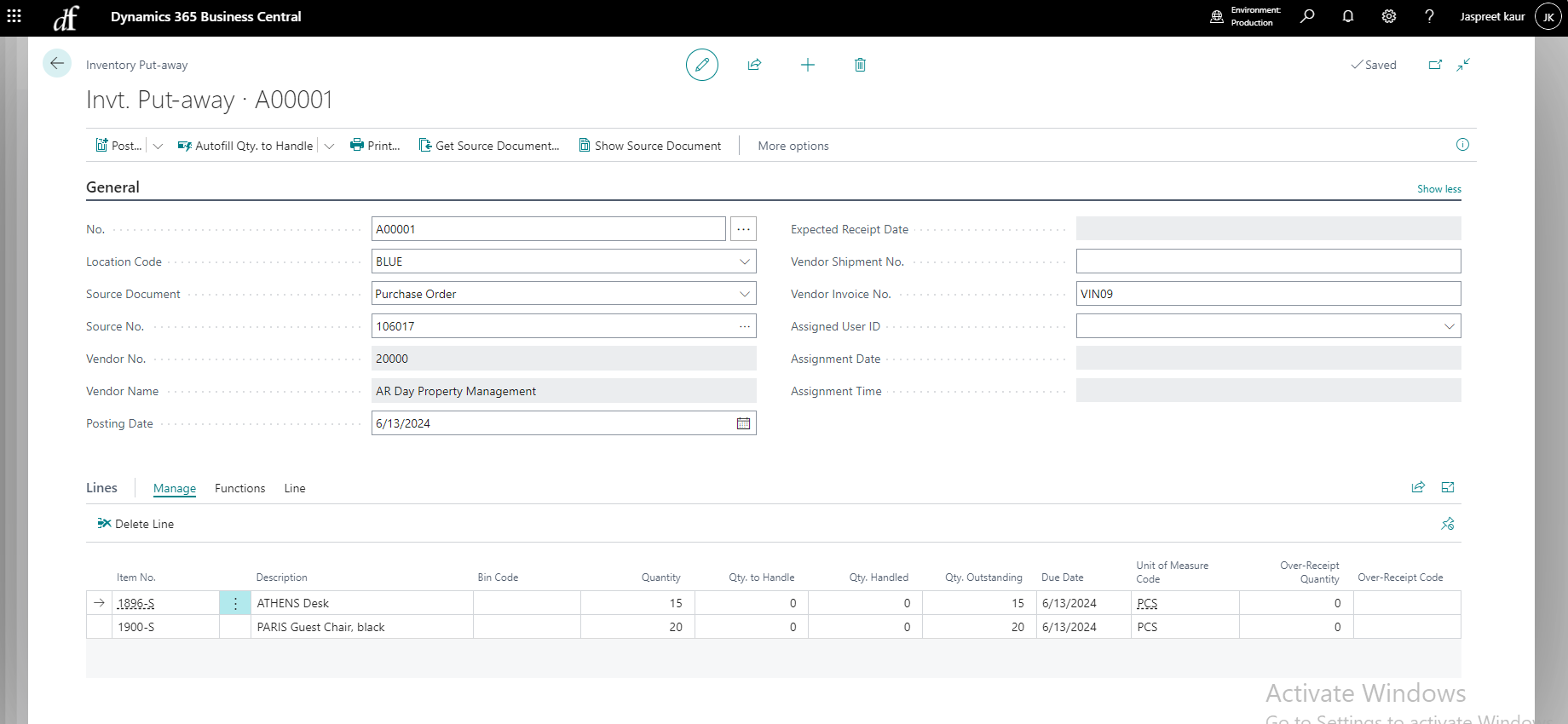Open the notifications bell
Screen dimensions: 1568x724
pos(1347,16)
